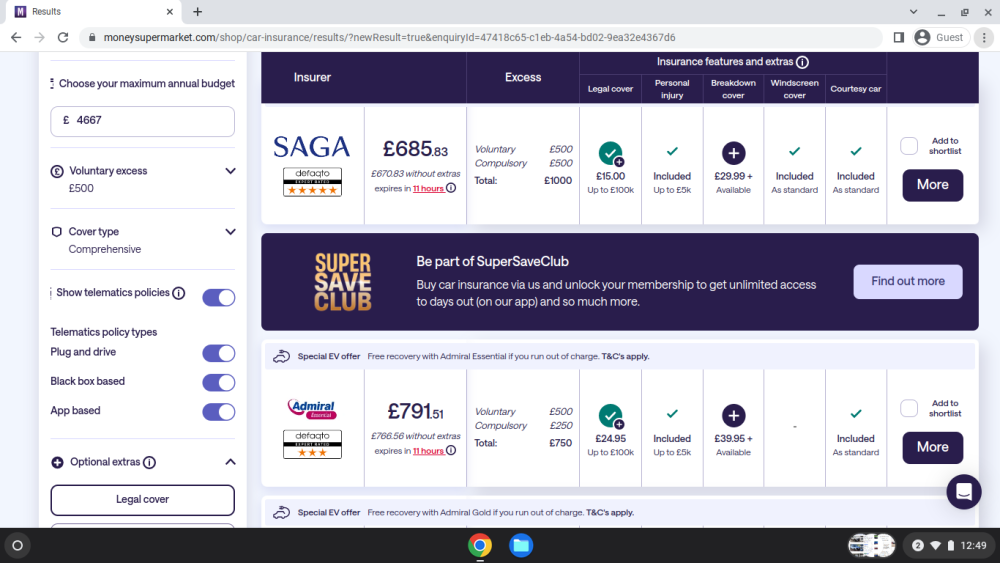Toggle Show telematics policies switch
Screen dimensions: 1000x563
pyautogui.click(x=219, y=297)
